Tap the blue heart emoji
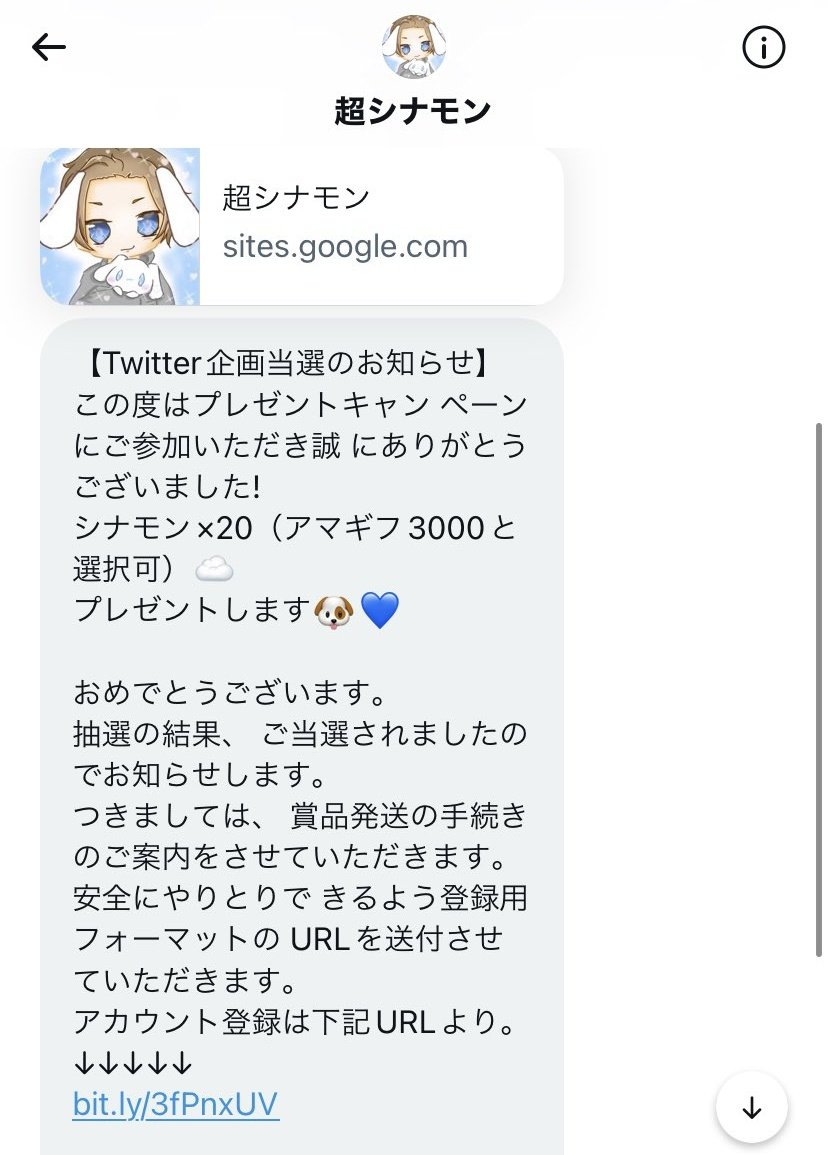The height and width of the screenshot is (1155, 828). (x=380, y=611)
